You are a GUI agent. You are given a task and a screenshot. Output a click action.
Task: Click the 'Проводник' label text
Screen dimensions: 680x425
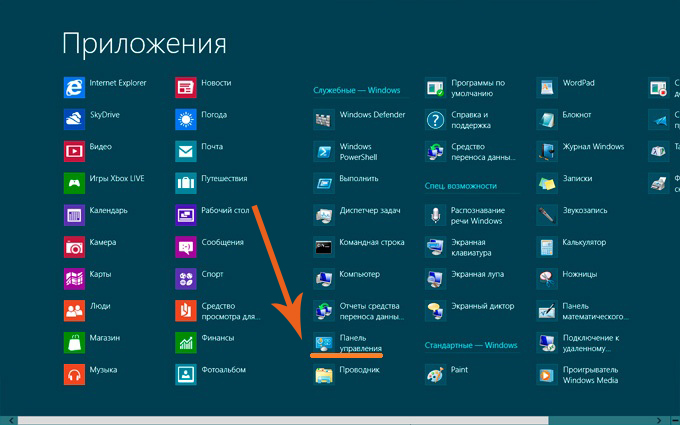point(360,370)
